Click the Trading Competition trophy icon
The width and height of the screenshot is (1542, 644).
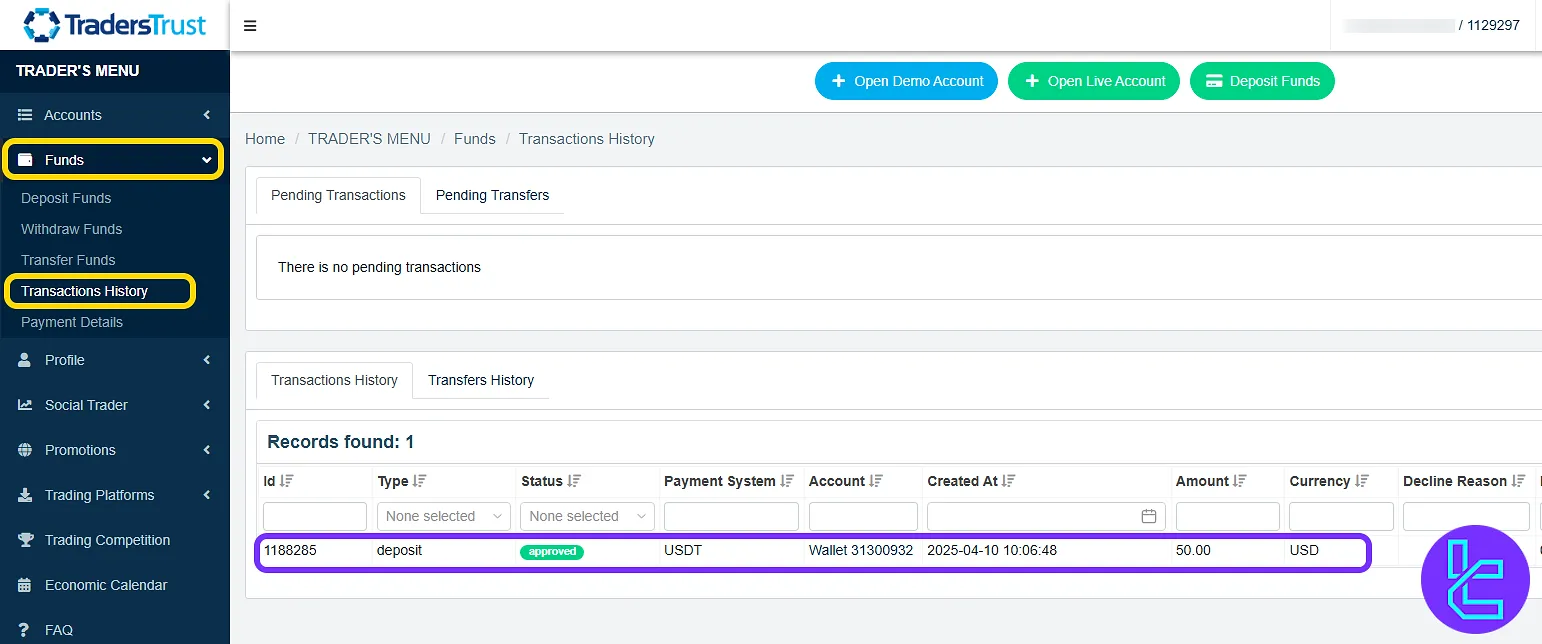pos(25,540)
